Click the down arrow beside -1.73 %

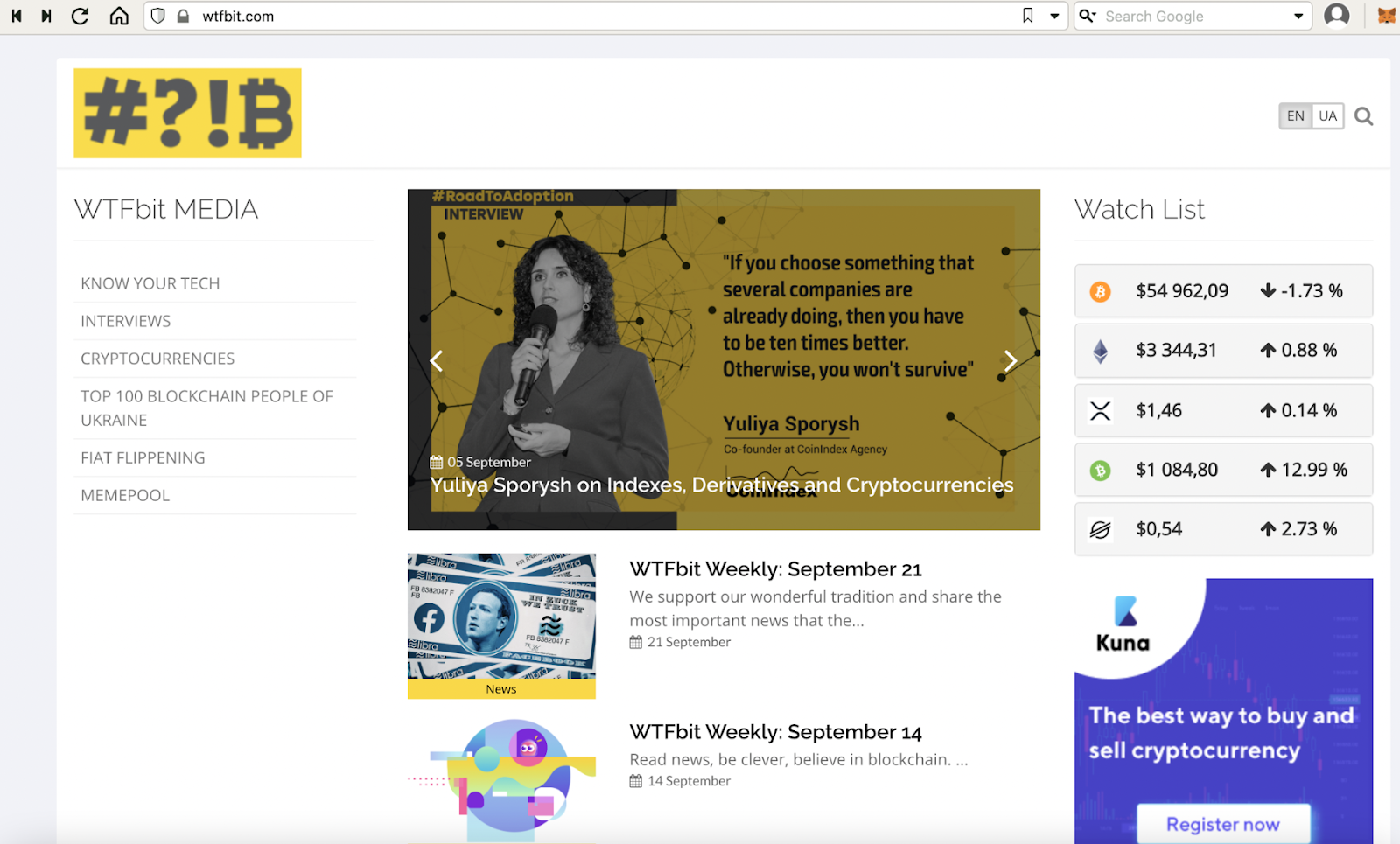[x=1268, y=290]
